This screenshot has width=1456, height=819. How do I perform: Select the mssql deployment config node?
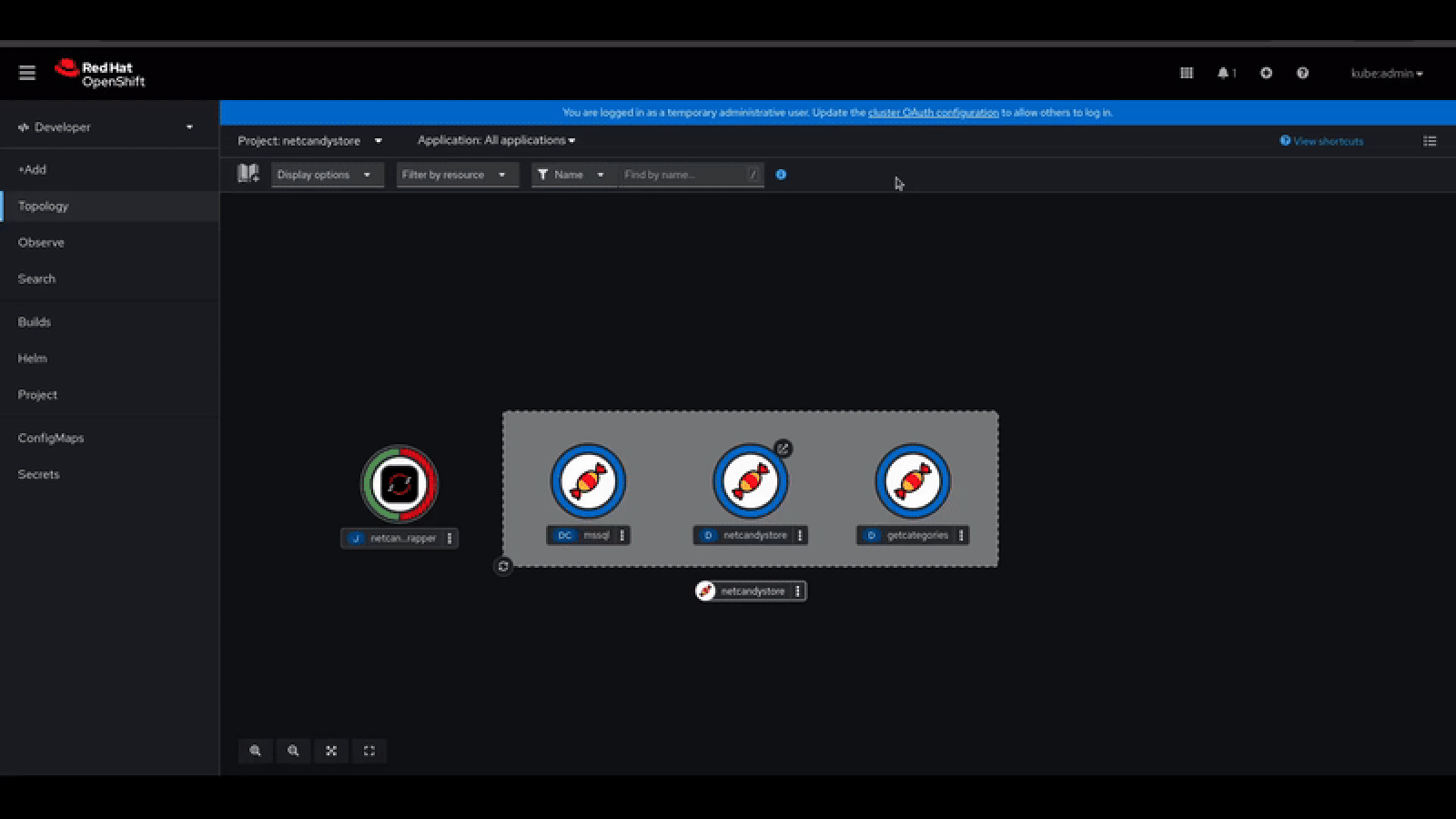pos(588,481)
